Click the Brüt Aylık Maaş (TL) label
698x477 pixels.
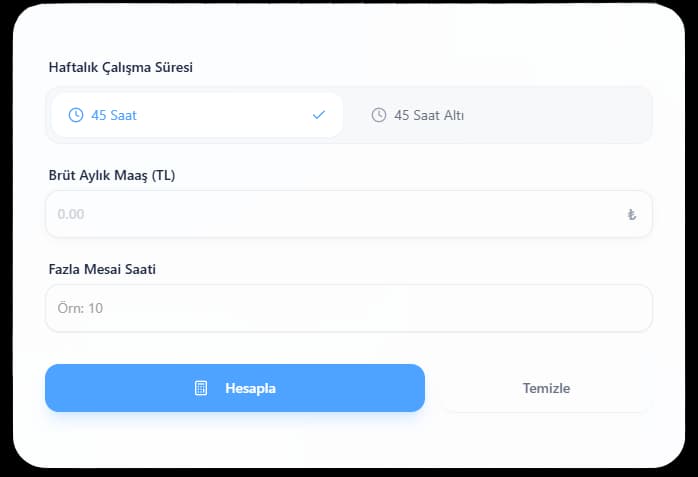click(x=112, y=175)
